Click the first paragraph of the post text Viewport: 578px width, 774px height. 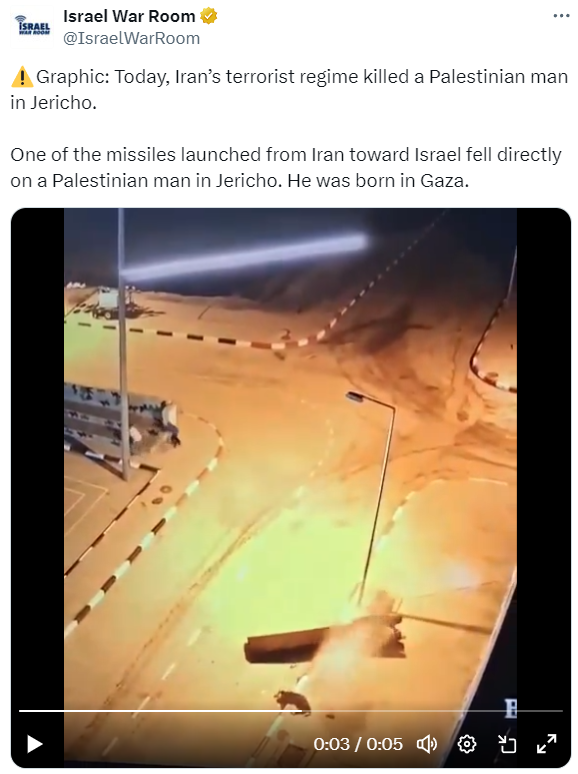[289, 90]
